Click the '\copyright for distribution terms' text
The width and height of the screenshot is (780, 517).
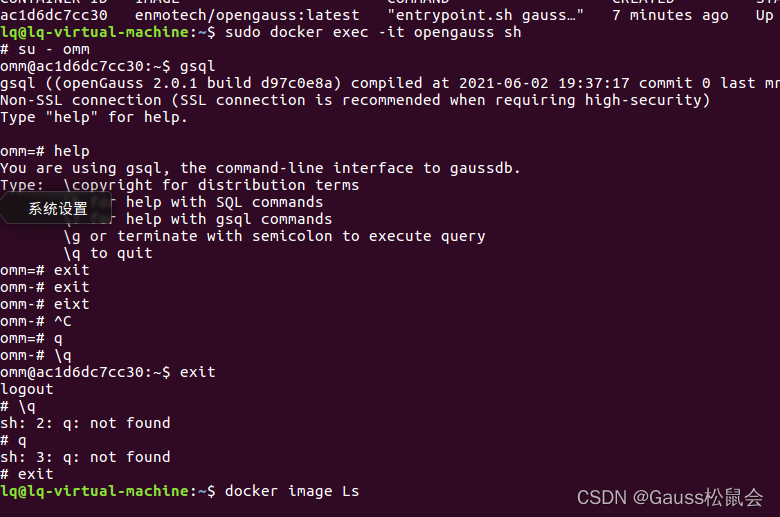tap(211, 185)
